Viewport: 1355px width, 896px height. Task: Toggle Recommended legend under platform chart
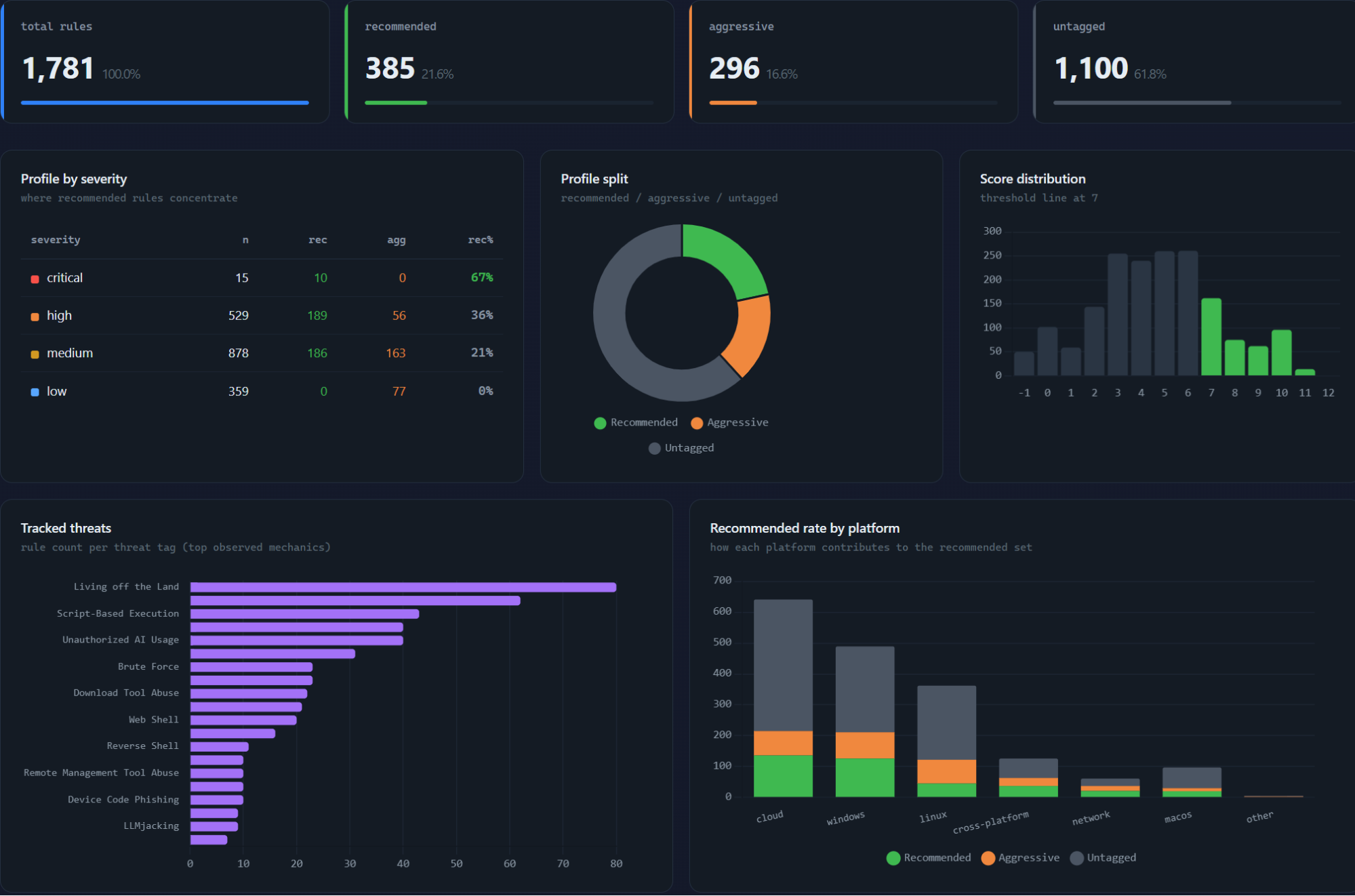(x=929, y=857)
